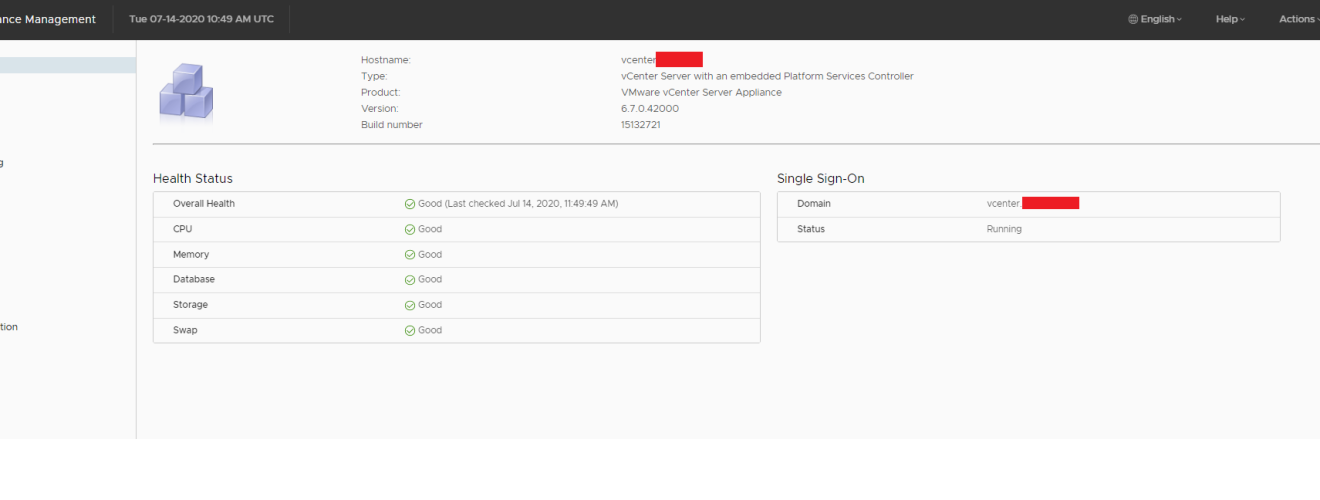This screenshot has height=500, width=1320.
Task: Click the date and time display
Action: 201,19
